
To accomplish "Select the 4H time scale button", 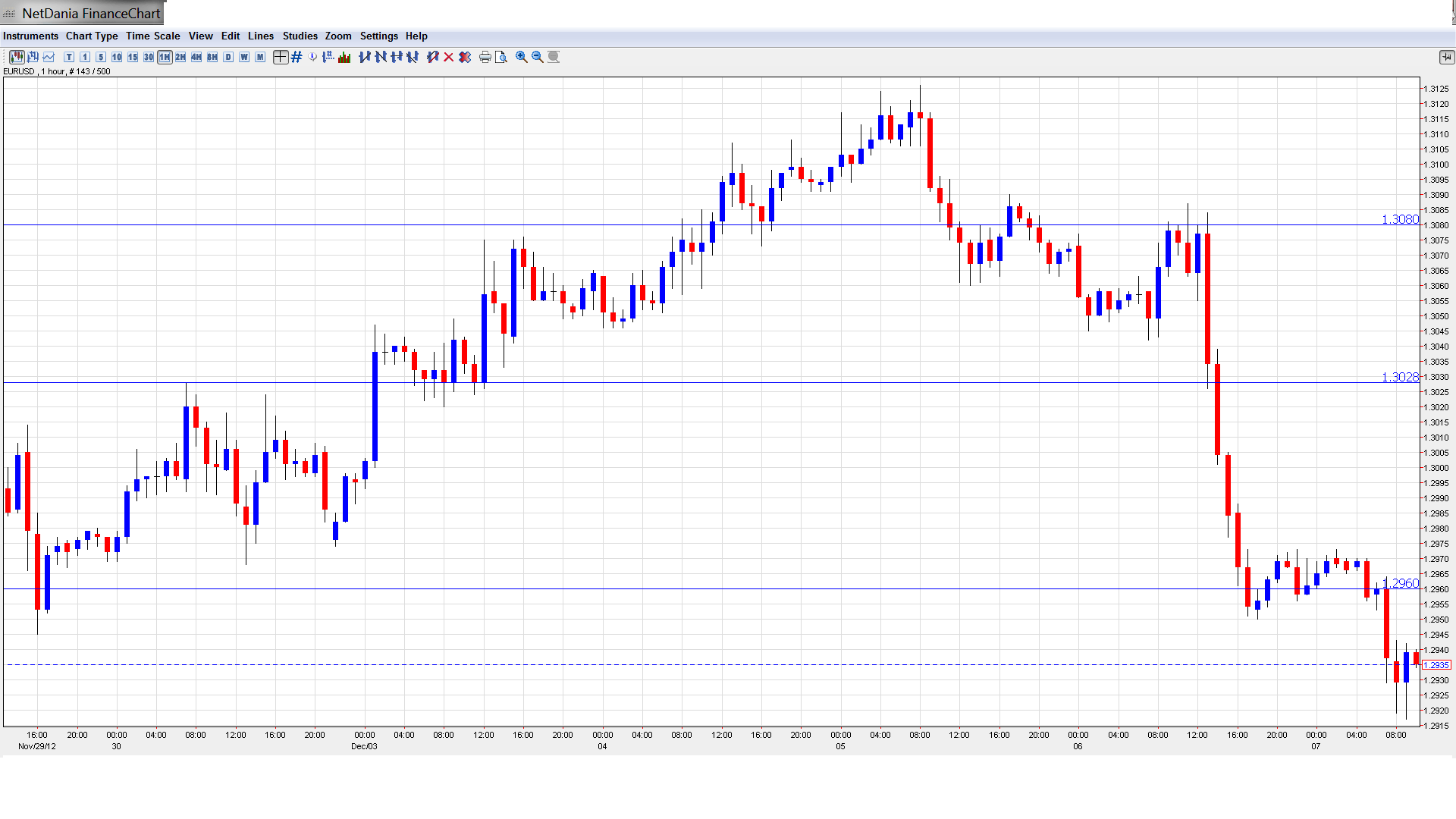I will [x=196, y=57].
